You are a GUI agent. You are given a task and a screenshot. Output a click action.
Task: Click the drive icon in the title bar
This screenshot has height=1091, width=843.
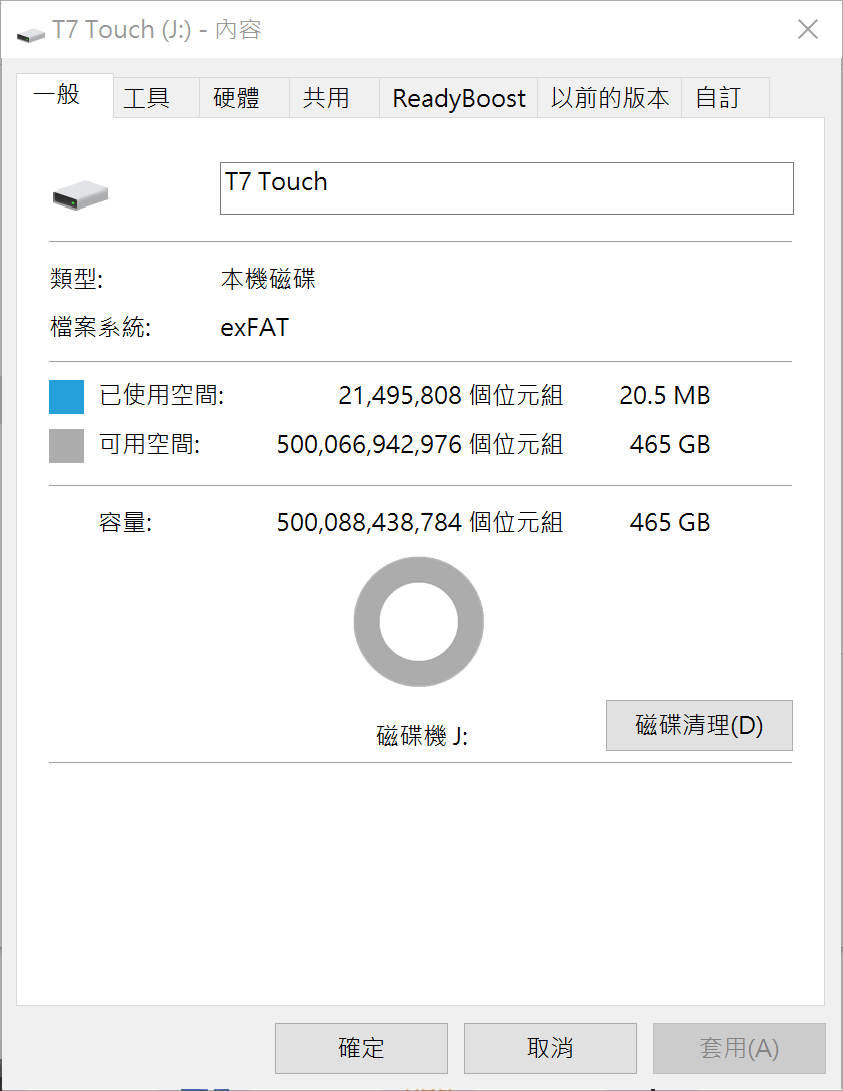31,31
